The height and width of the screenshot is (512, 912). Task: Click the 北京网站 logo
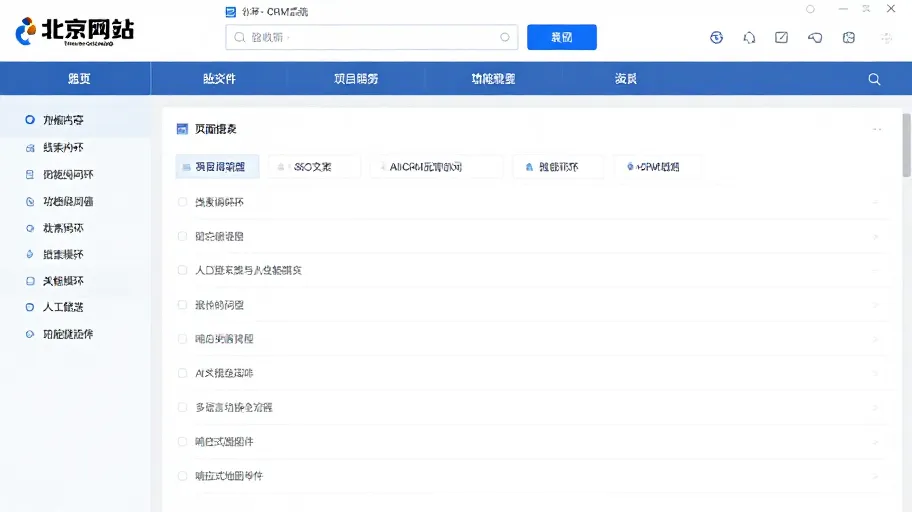[74, 31]
